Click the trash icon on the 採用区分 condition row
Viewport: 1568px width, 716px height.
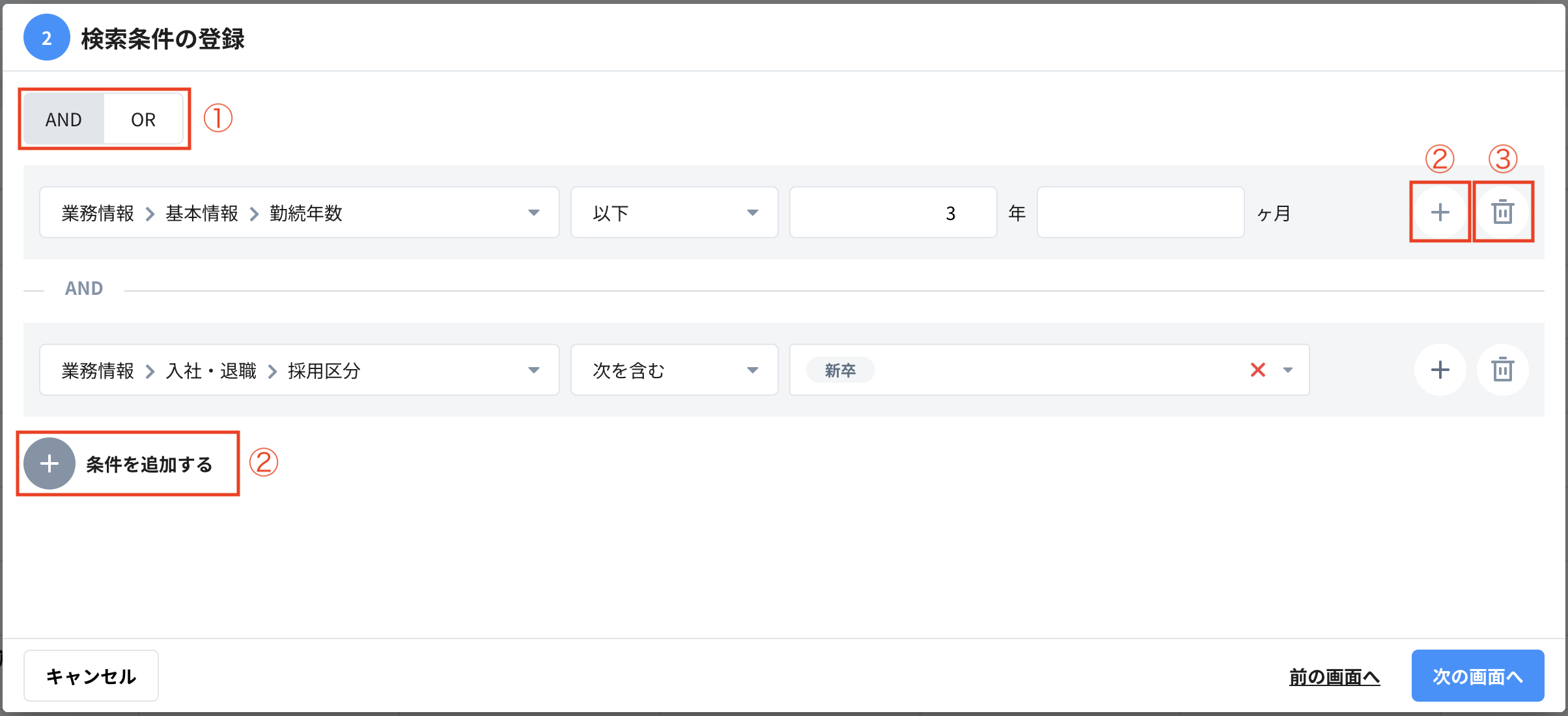point(1503,370)
